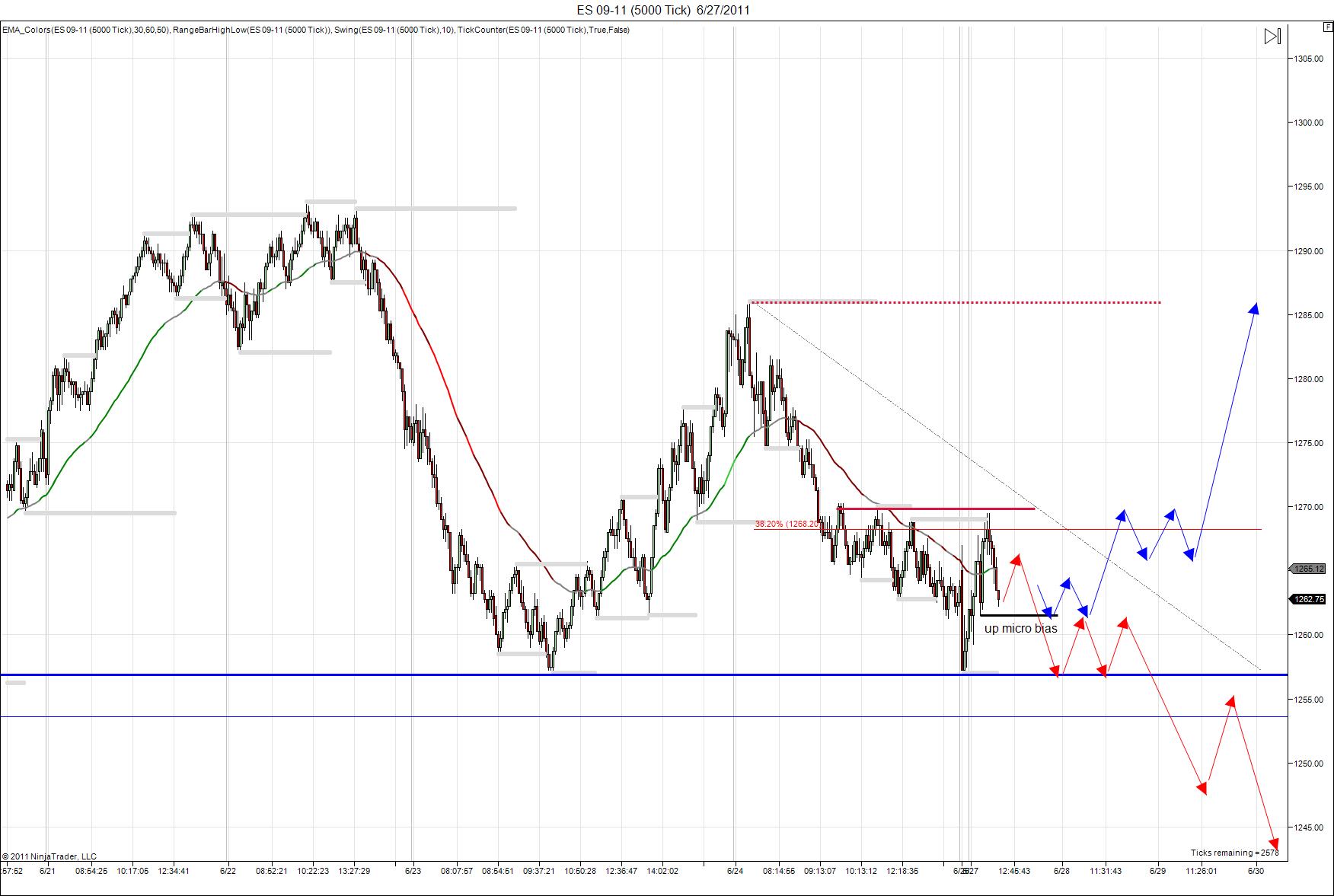The image size is (1334, 896).
Task: Click the 1280.00 price axis label
Action: (1309, 379)
